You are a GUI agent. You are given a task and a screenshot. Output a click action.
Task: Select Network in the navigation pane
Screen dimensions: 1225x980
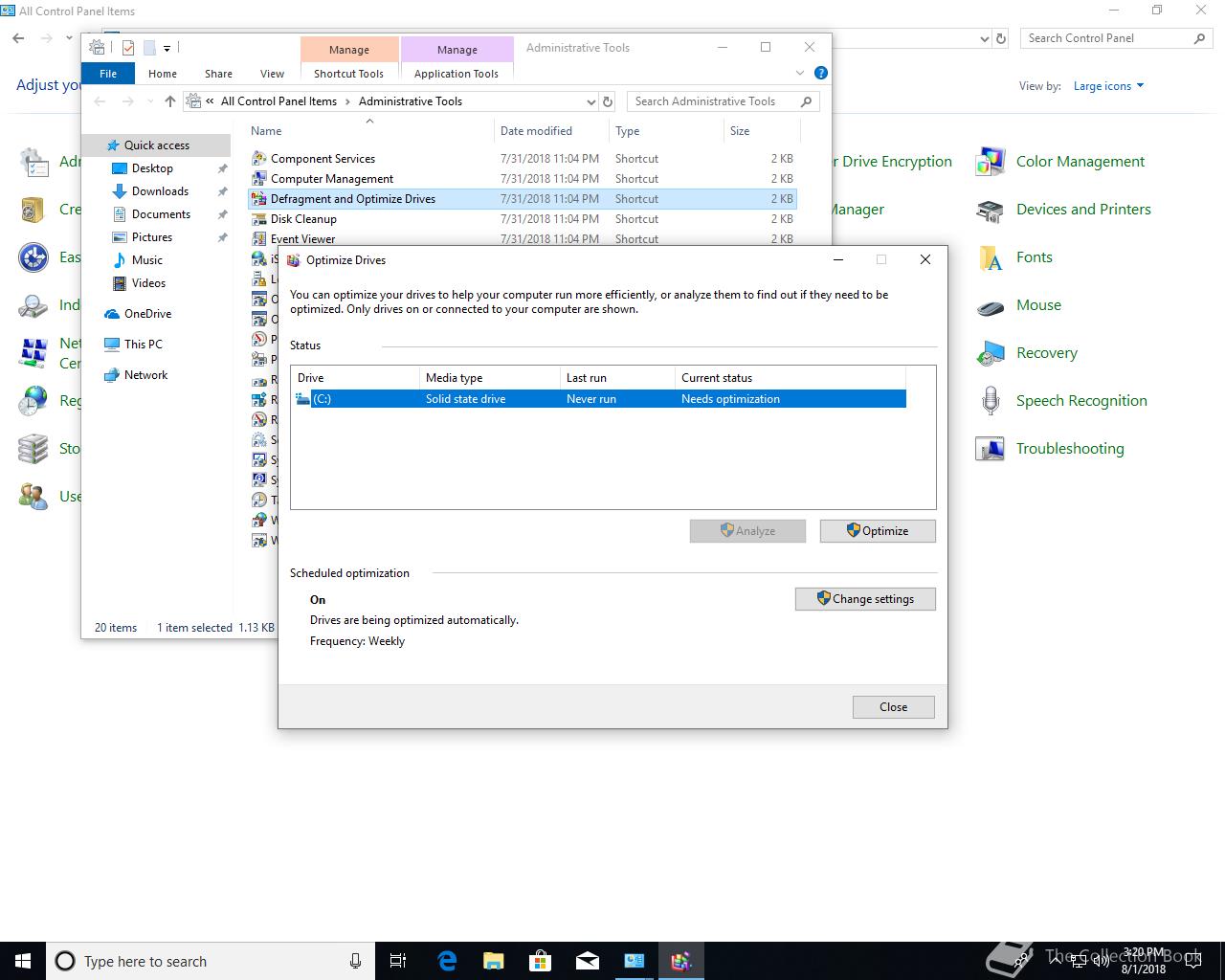pyautogui.click(x=145, y=375)
